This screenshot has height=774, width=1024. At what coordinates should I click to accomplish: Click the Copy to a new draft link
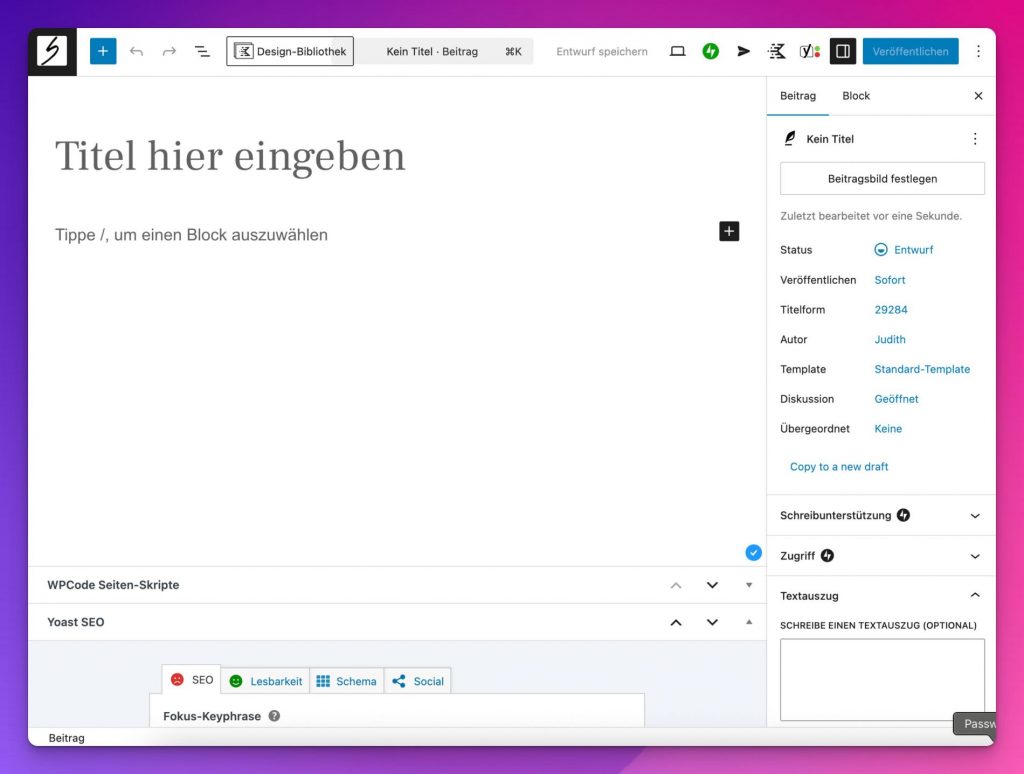click(839, 467)
